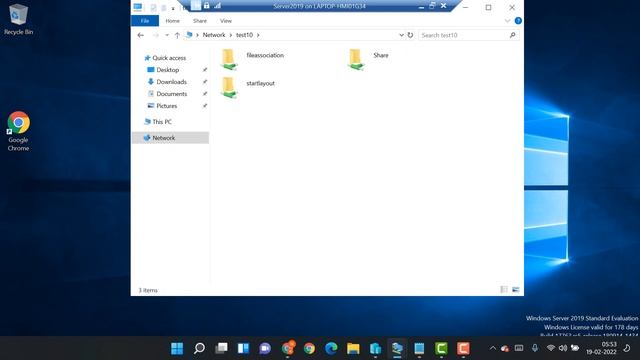Open the orange Camtasia recorder taskbar app
The width and height of the screenshot is (640, 360).
coord(463,349)
